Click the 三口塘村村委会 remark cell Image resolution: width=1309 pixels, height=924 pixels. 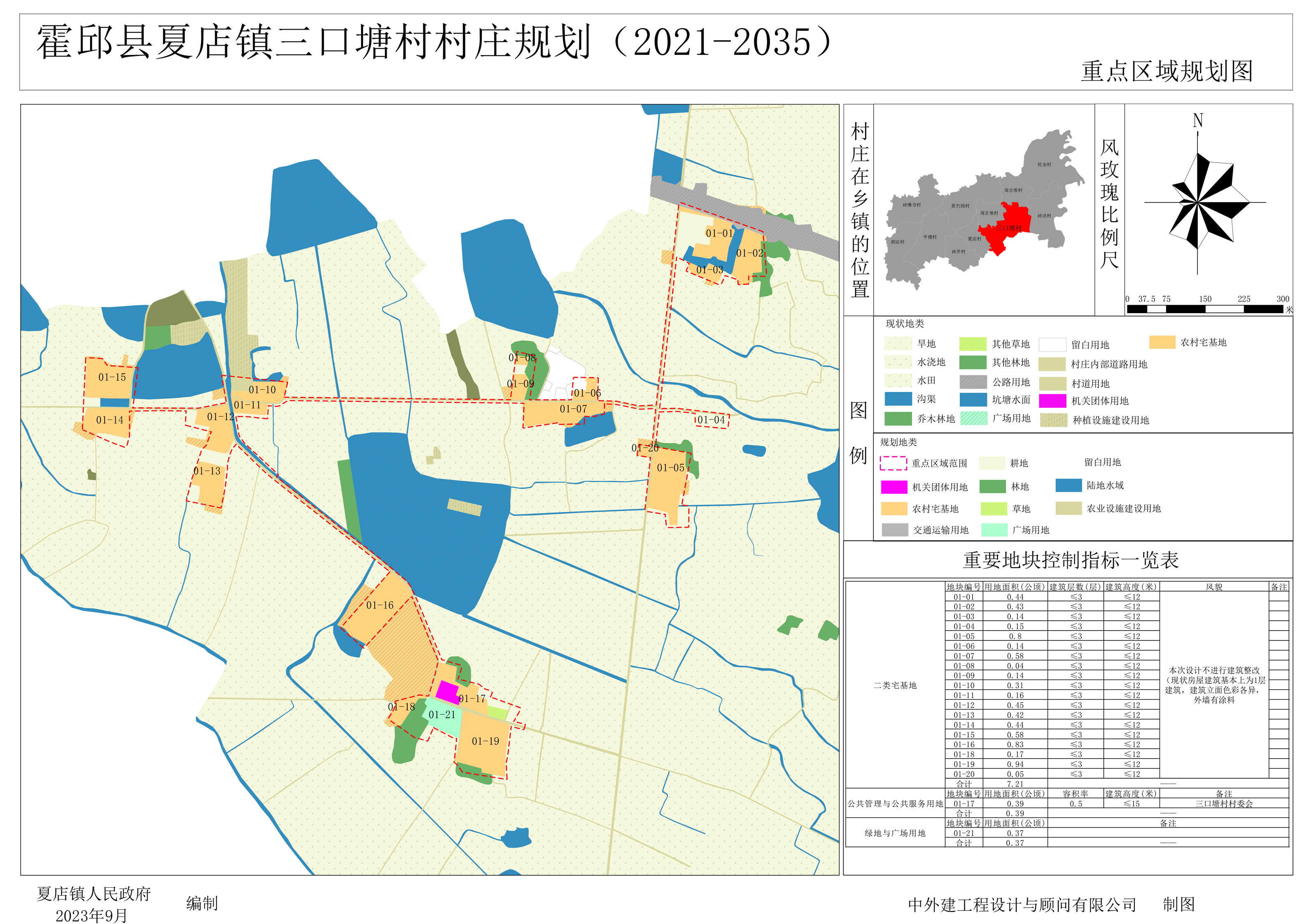tap(1224, 804)
